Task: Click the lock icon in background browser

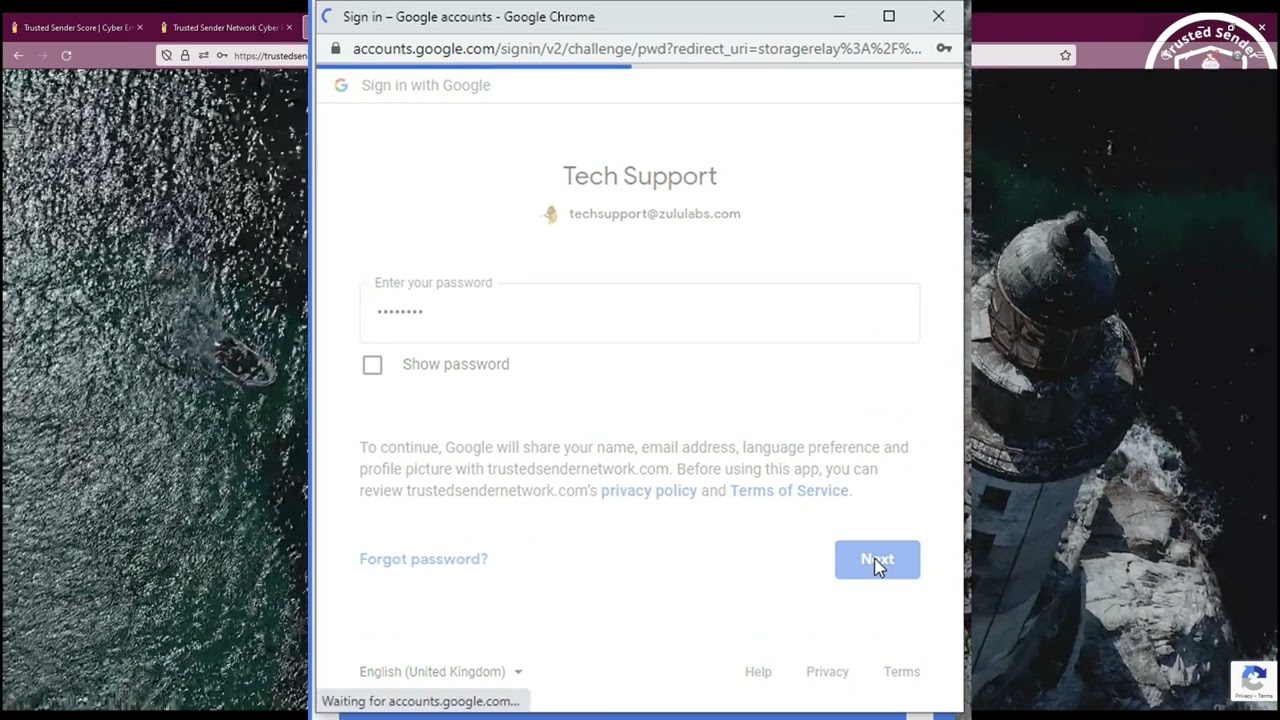Action: [185, 56]
